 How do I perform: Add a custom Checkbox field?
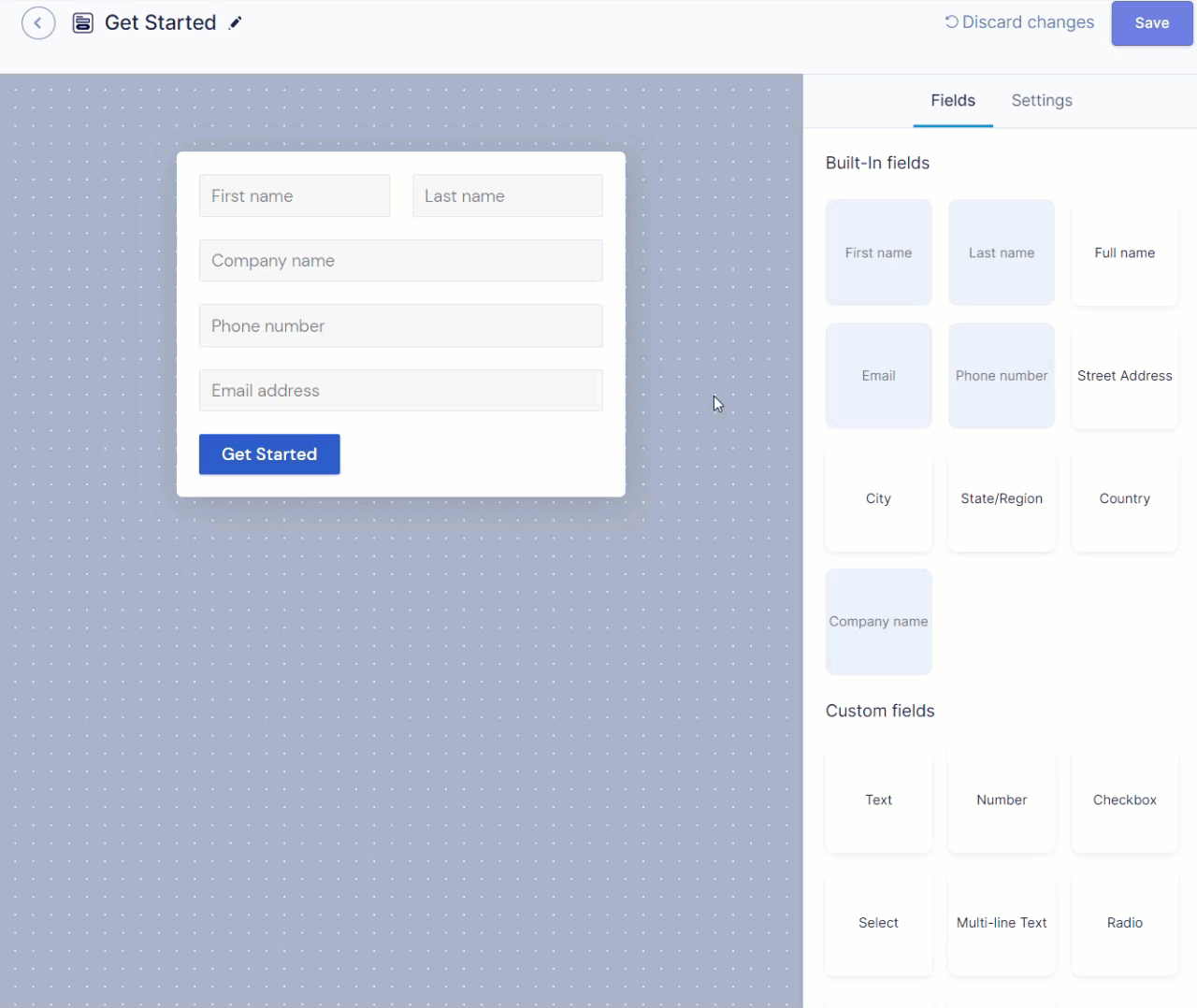point(1125,799)
